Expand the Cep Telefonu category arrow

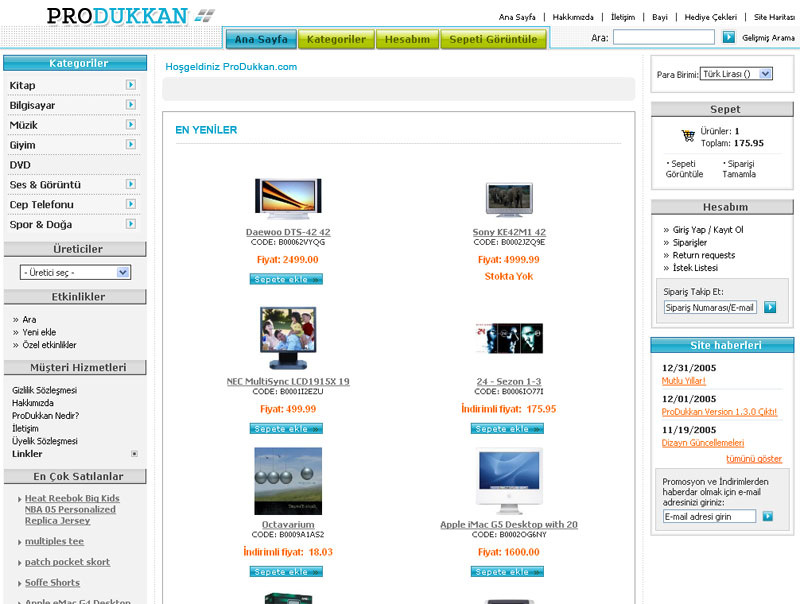131,204
